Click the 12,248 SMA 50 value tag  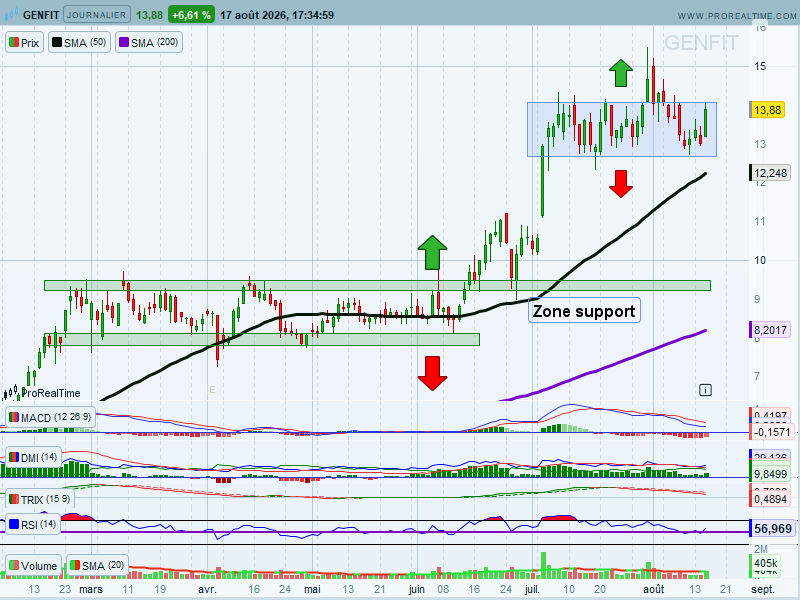[x=769, y=173]
